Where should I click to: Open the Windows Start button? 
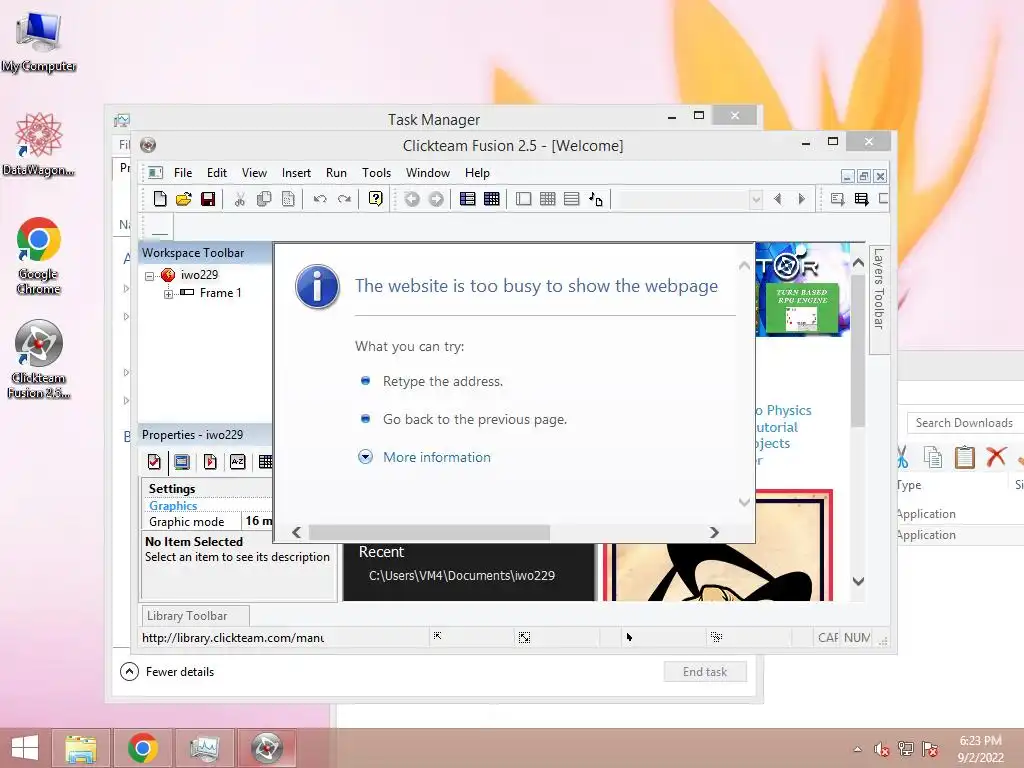tap(25, 748)
